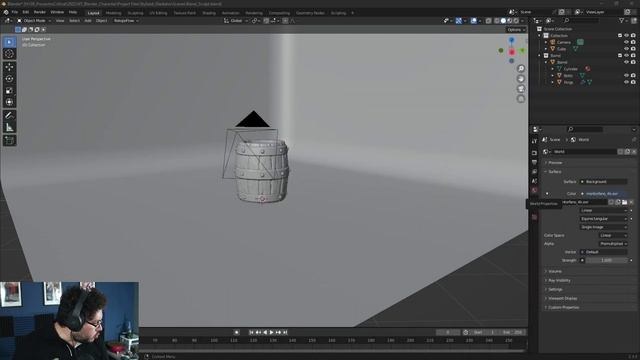640x360 pixels.
Task: Switch perspective/orthographic view icon
Action: coord(521,99)
